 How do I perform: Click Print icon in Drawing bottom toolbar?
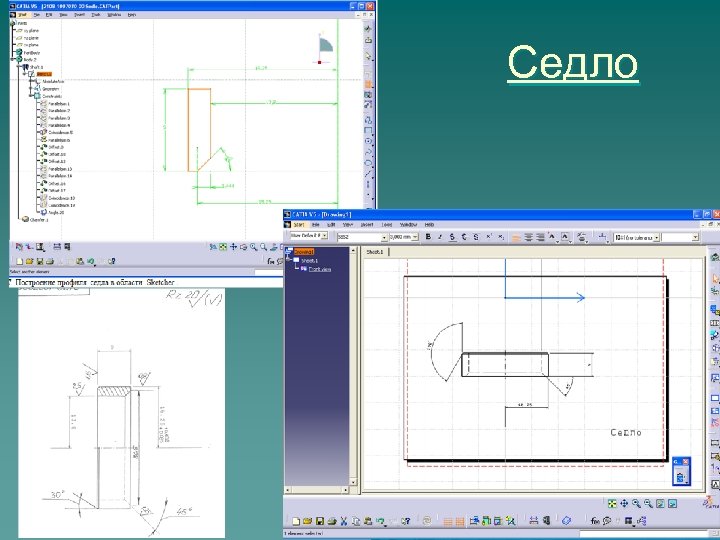coord(332,521)
